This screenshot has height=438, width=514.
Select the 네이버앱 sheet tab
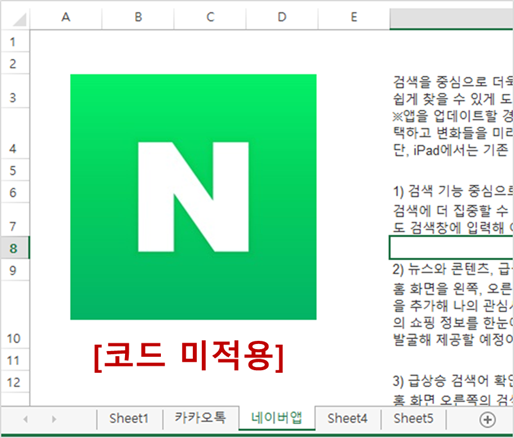click(x=277, y=418)
